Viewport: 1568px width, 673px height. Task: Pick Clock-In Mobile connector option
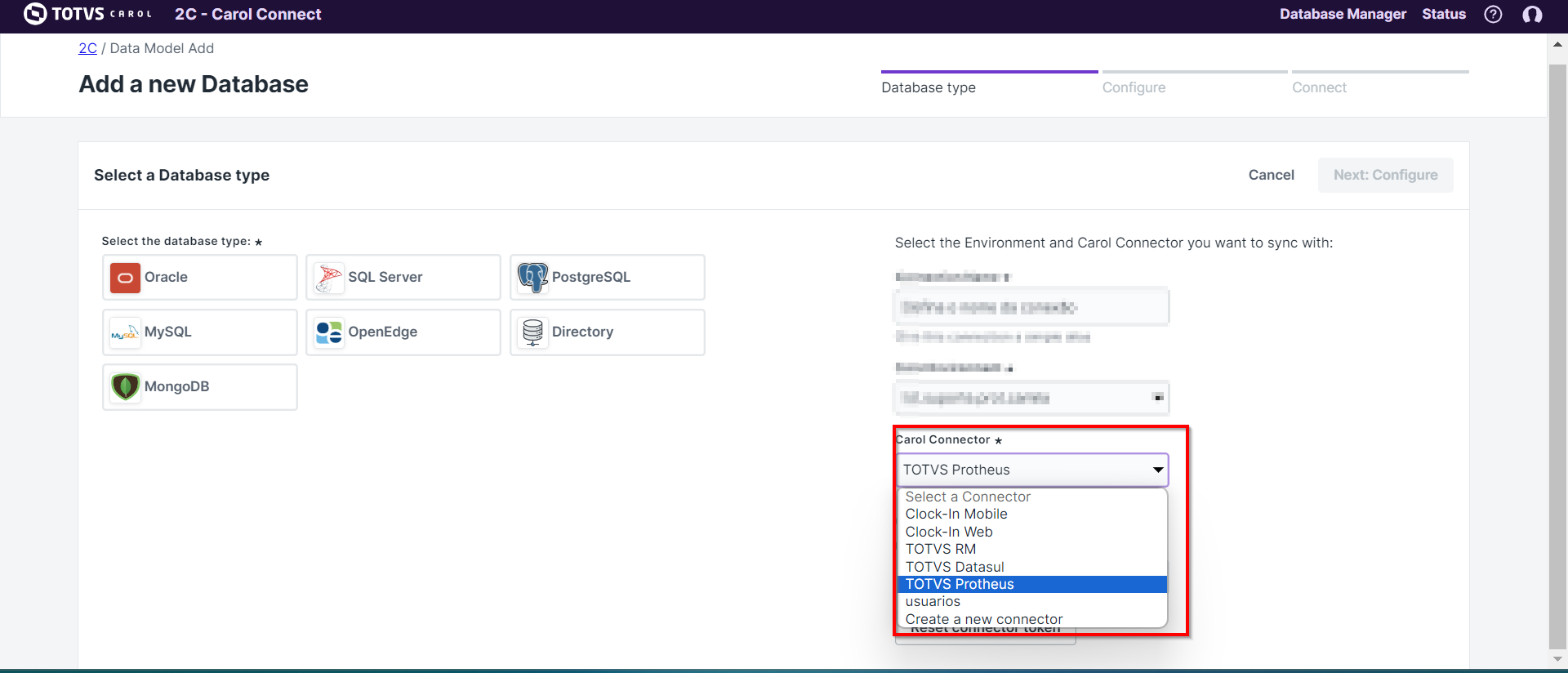point(955,514)
